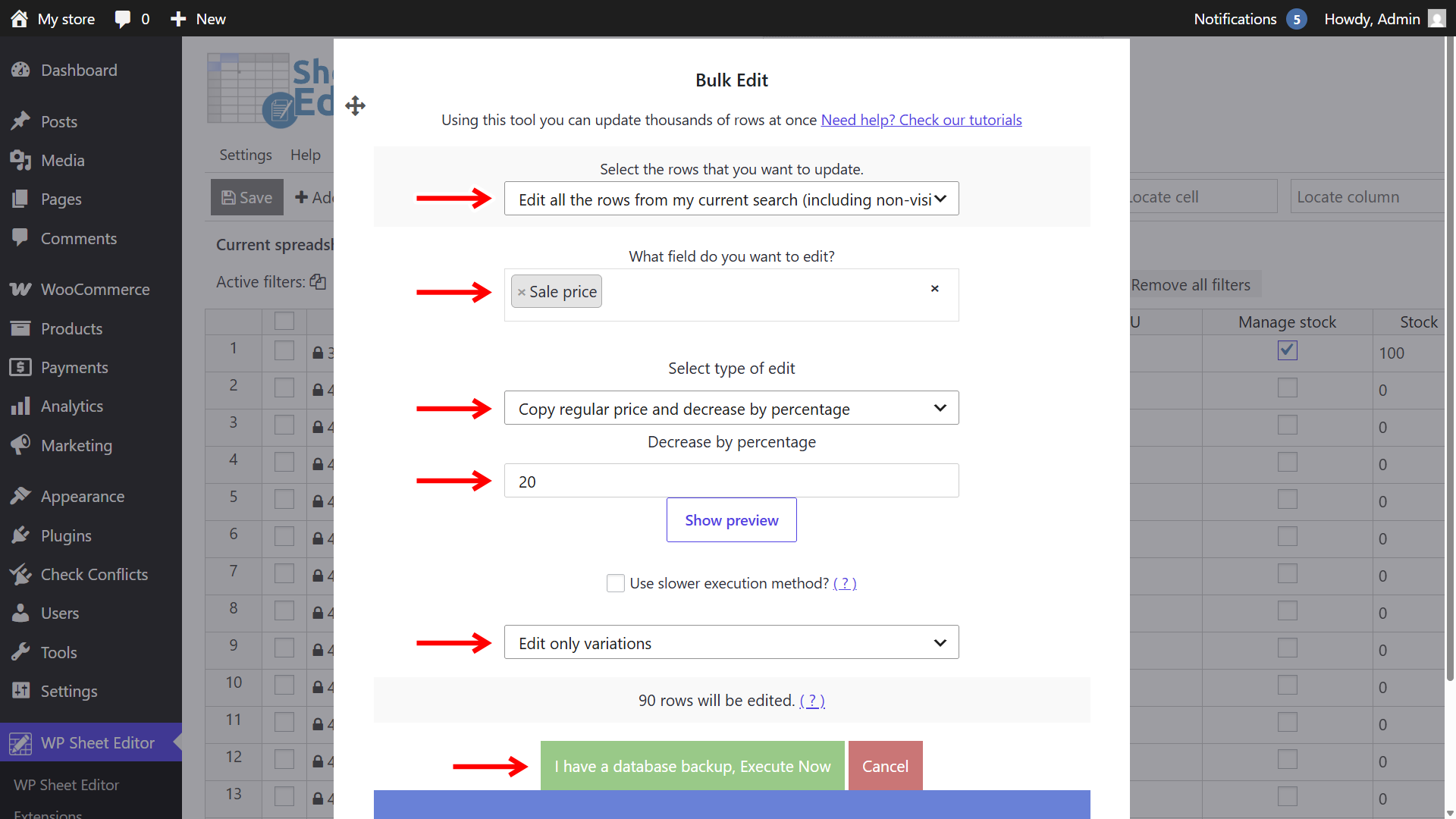Viewport: 1456px width, 819px height.
Task: Open the WooCommerce sidebar icon
Action: click(20, 289)
